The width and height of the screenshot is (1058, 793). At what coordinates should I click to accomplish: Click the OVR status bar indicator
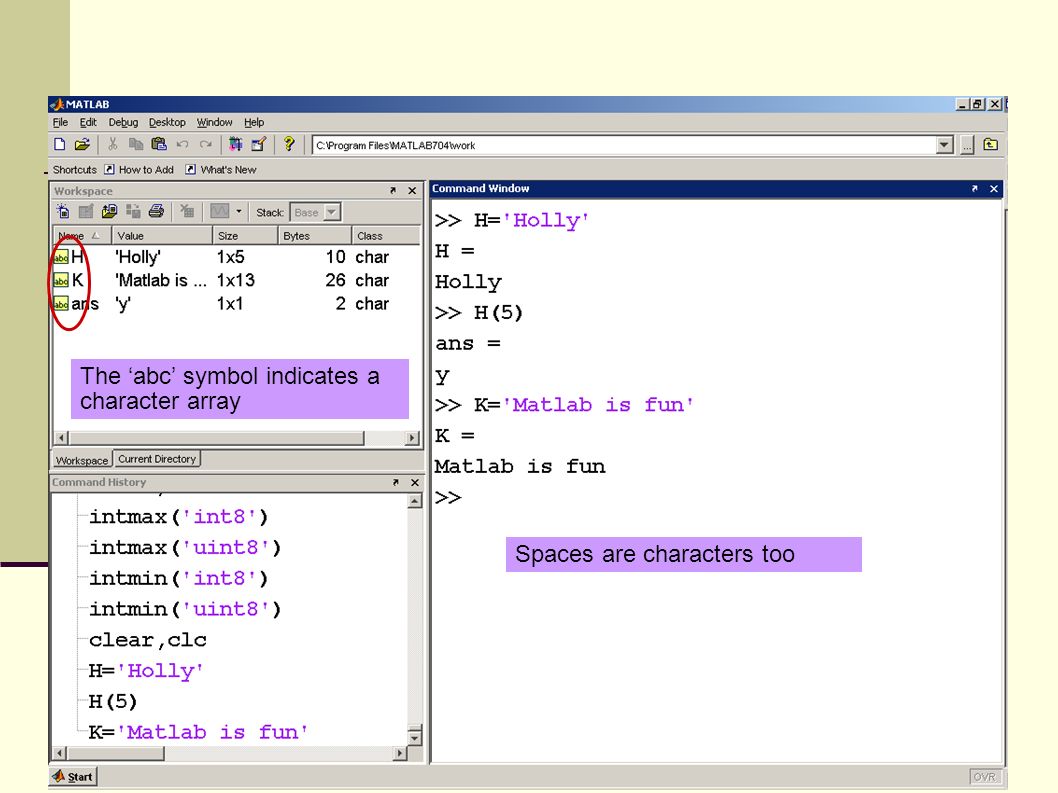[x=984, y=777]
